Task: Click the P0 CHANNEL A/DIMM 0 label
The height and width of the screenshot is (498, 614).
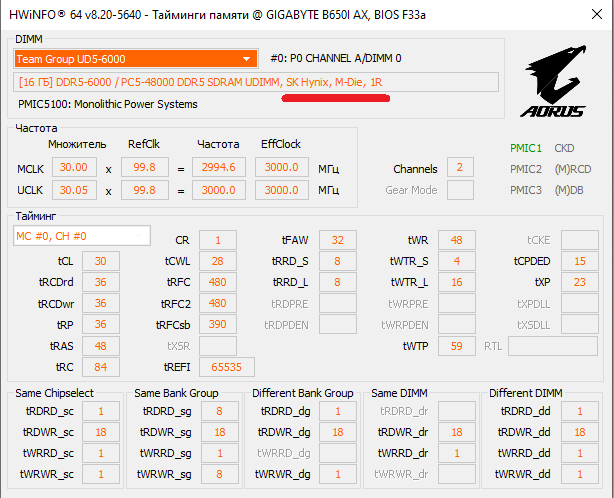Action: 336,58
